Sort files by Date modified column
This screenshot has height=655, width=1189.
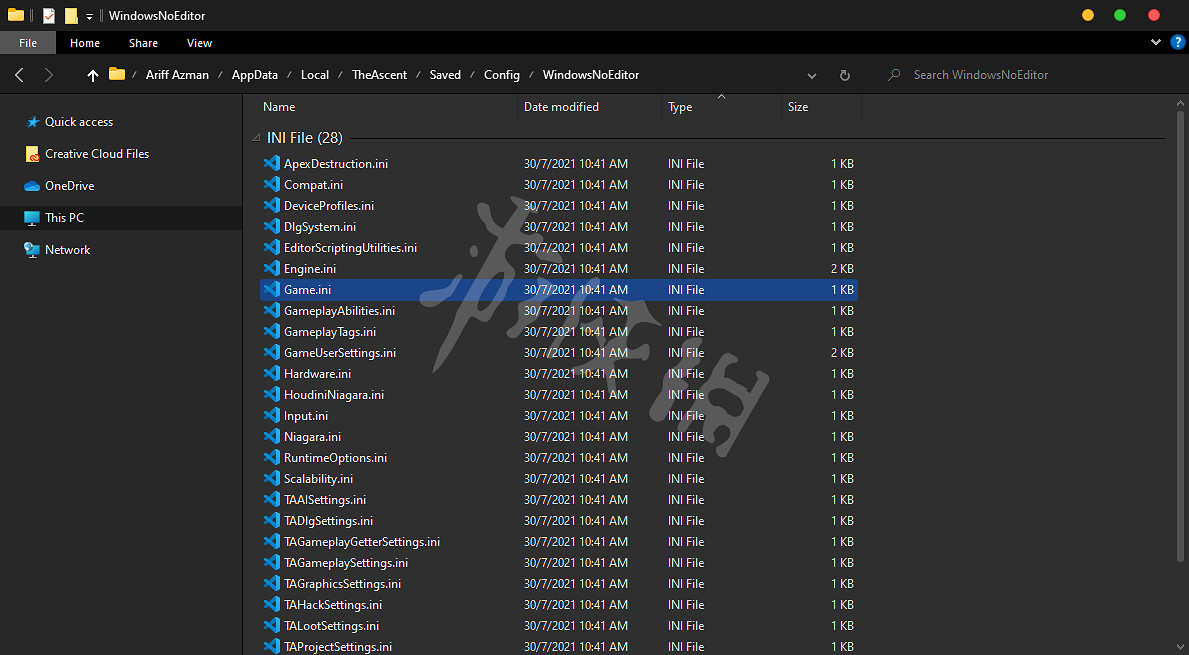pos(561,107)
